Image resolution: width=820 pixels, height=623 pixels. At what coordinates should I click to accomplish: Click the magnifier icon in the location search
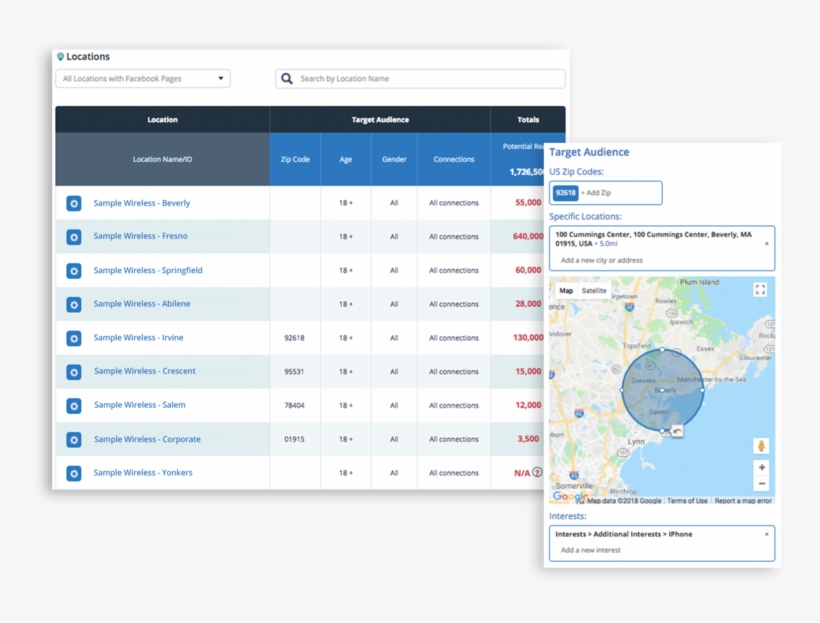[x=287, y=79]
